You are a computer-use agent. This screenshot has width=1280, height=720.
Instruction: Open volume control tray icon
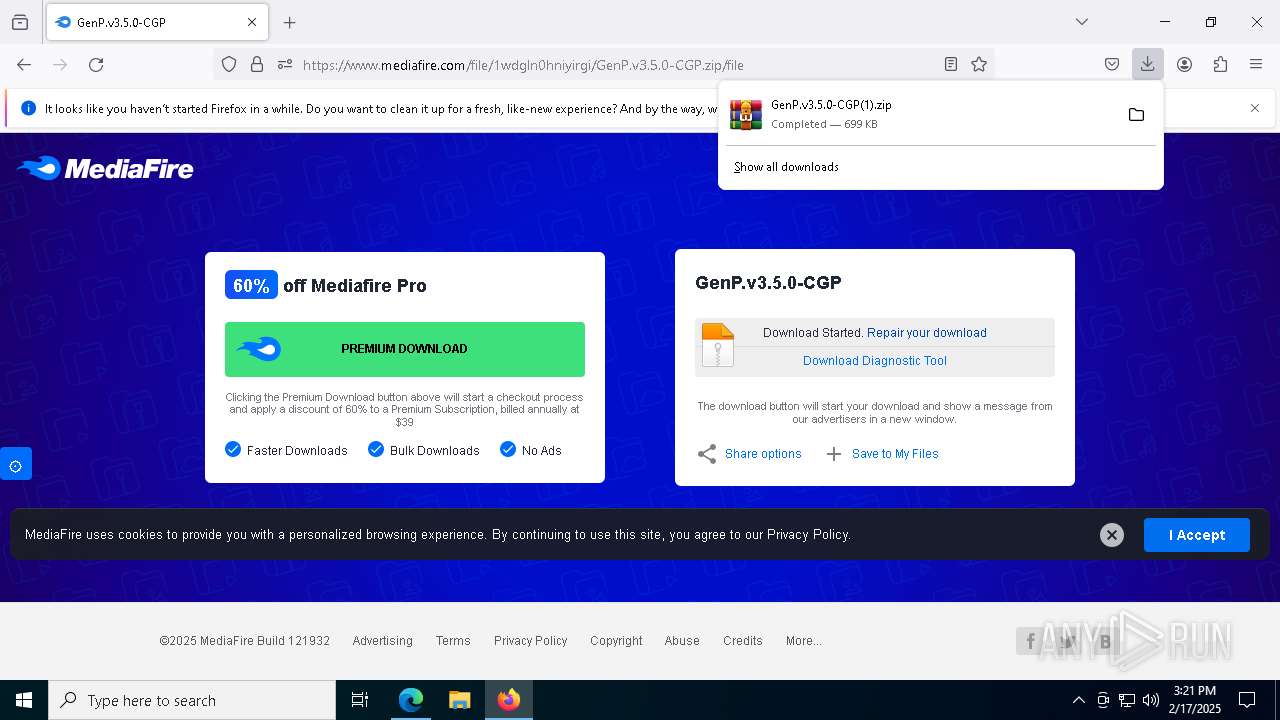pos(1151,700)
